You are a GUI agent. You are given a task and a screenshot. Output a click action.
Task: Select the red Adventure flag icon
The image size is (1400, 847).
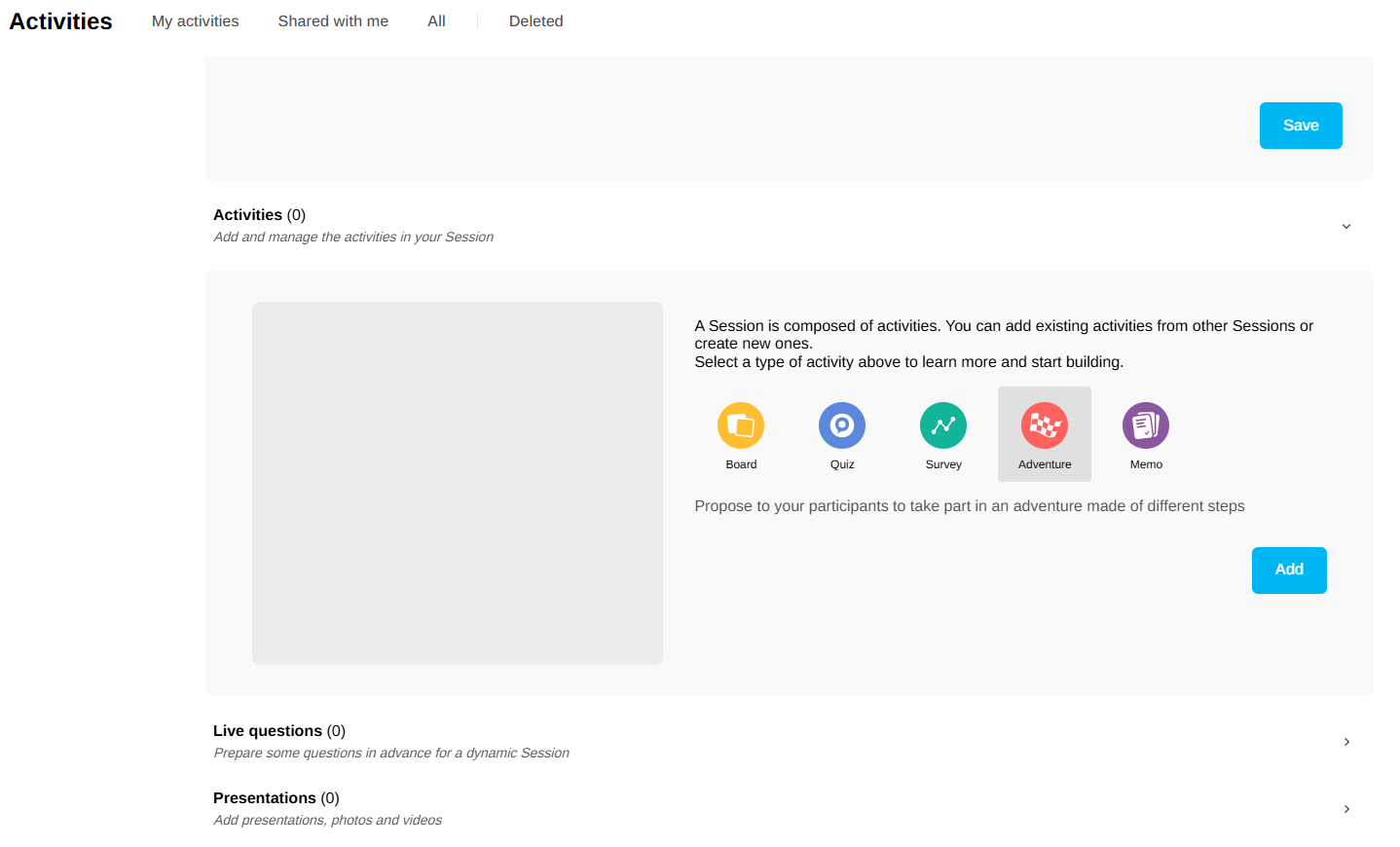[x=1045, y=425]
